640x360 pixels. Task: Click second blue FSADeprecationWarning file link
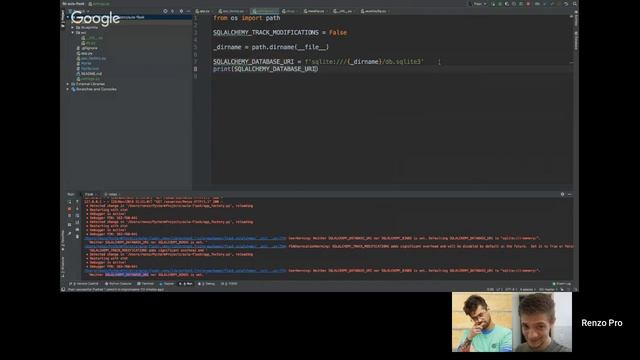point(185,246)
